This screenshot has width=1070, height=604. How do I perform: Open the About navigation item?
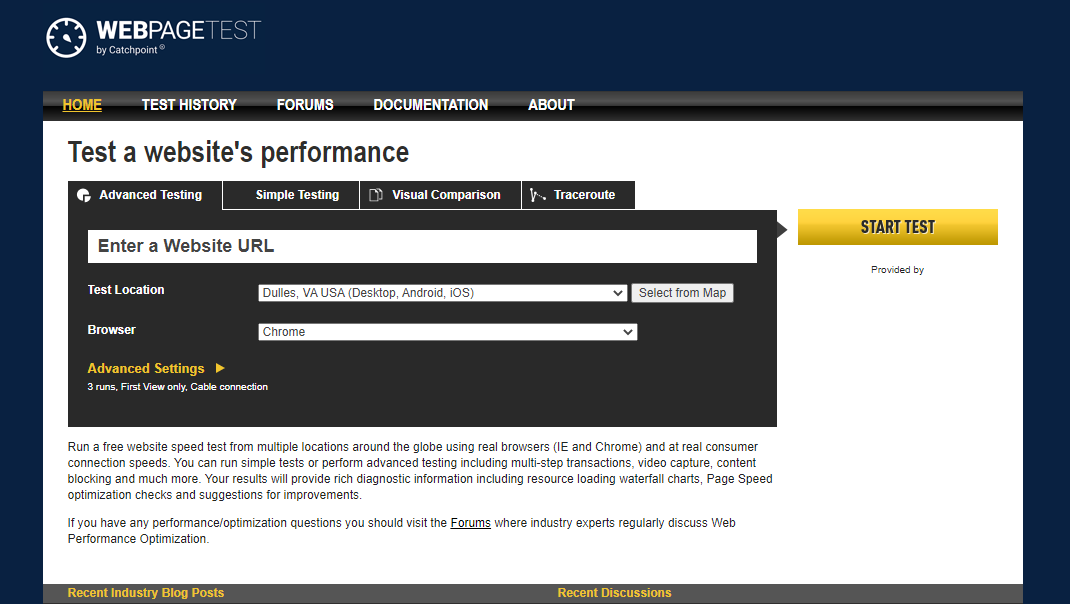pyautogui.click(x=551, y=105)
